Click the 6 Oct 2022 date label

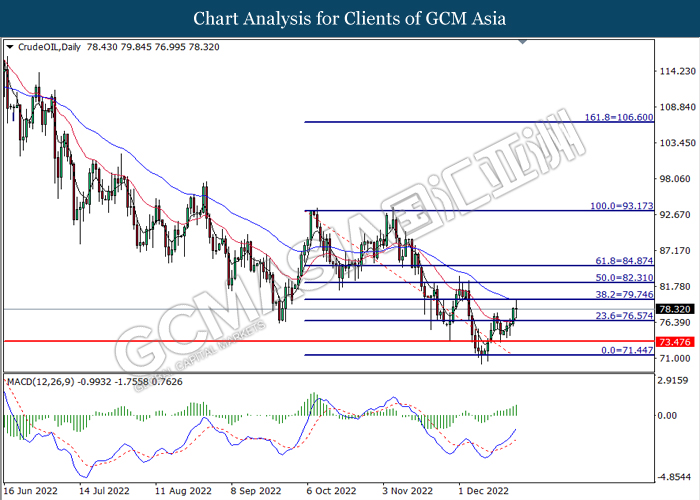331,491
